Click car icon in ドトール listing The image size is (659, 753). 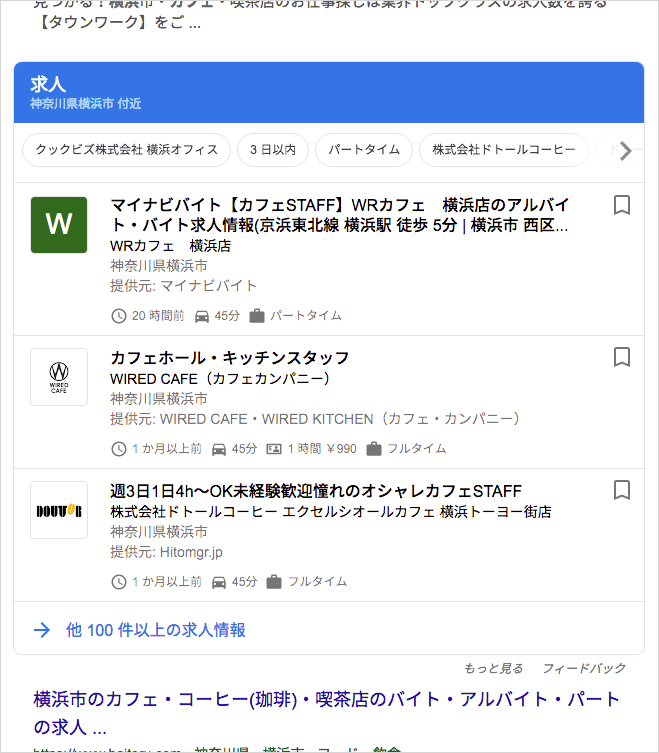click(x=219, y=582)
